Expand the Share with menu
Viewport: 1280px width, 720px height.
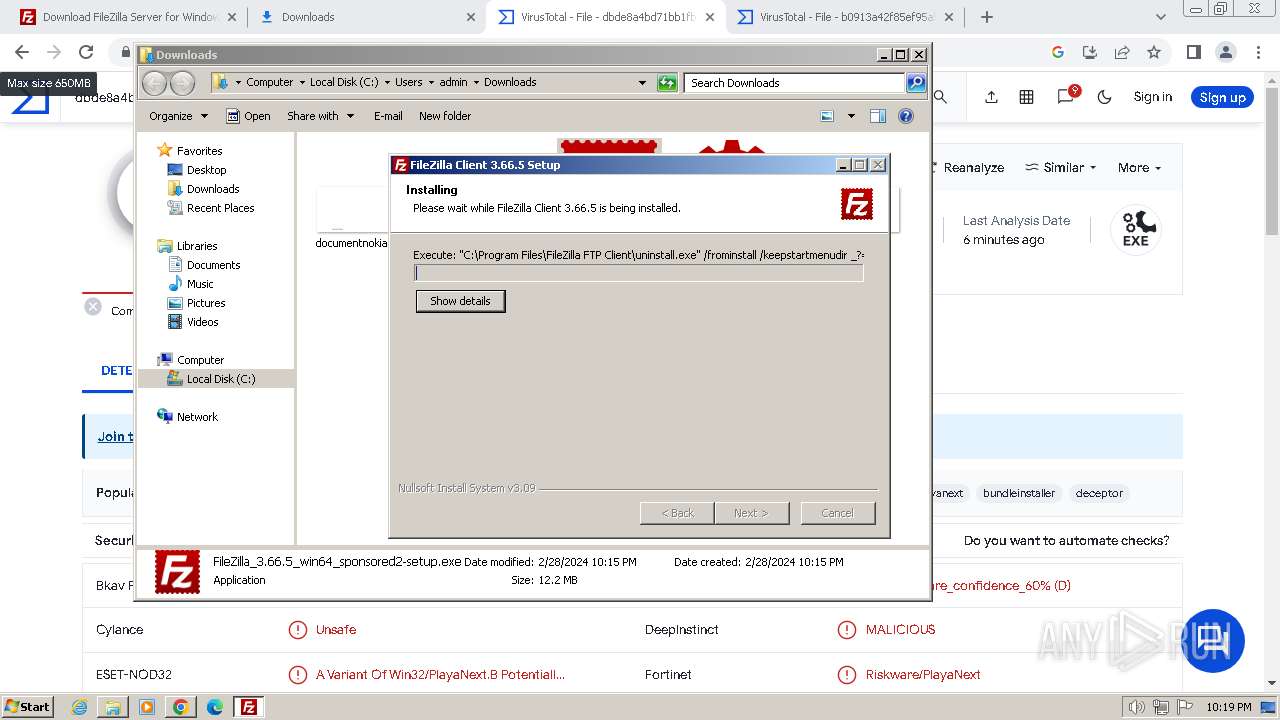click(320, 116)
